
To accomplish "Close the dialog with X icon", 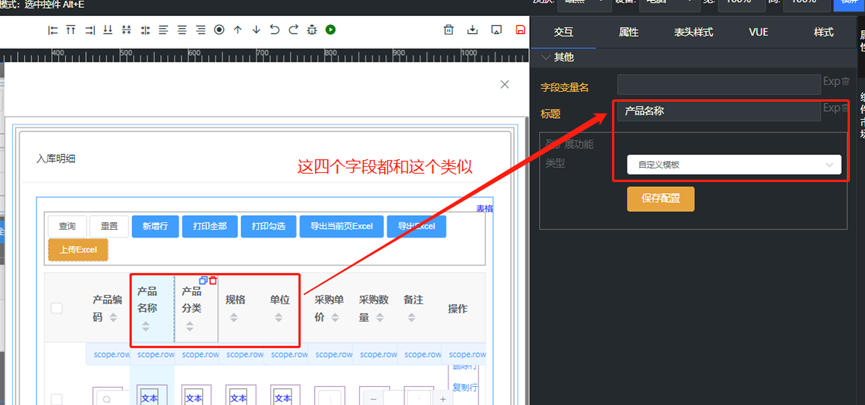I will point(504,84).
